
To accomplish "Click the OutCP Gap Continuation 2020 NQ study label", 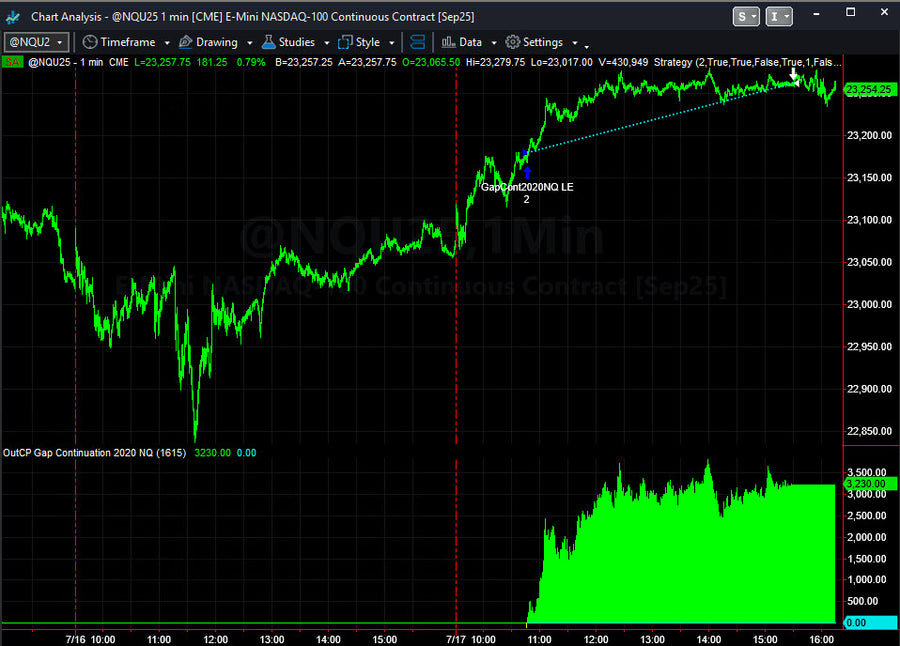I will click(x=95, y=453).
